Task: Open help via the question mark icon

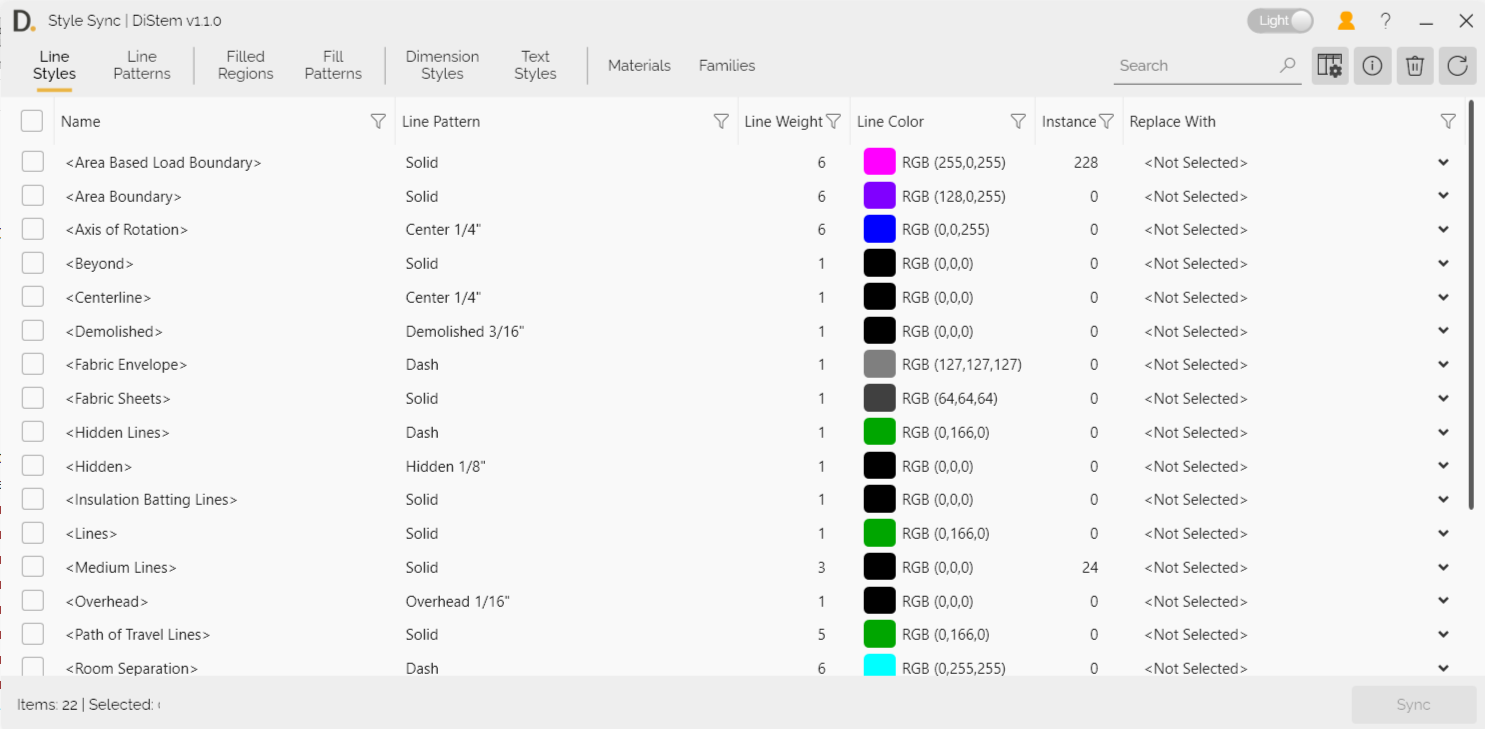Action: tap(1385, 20)
